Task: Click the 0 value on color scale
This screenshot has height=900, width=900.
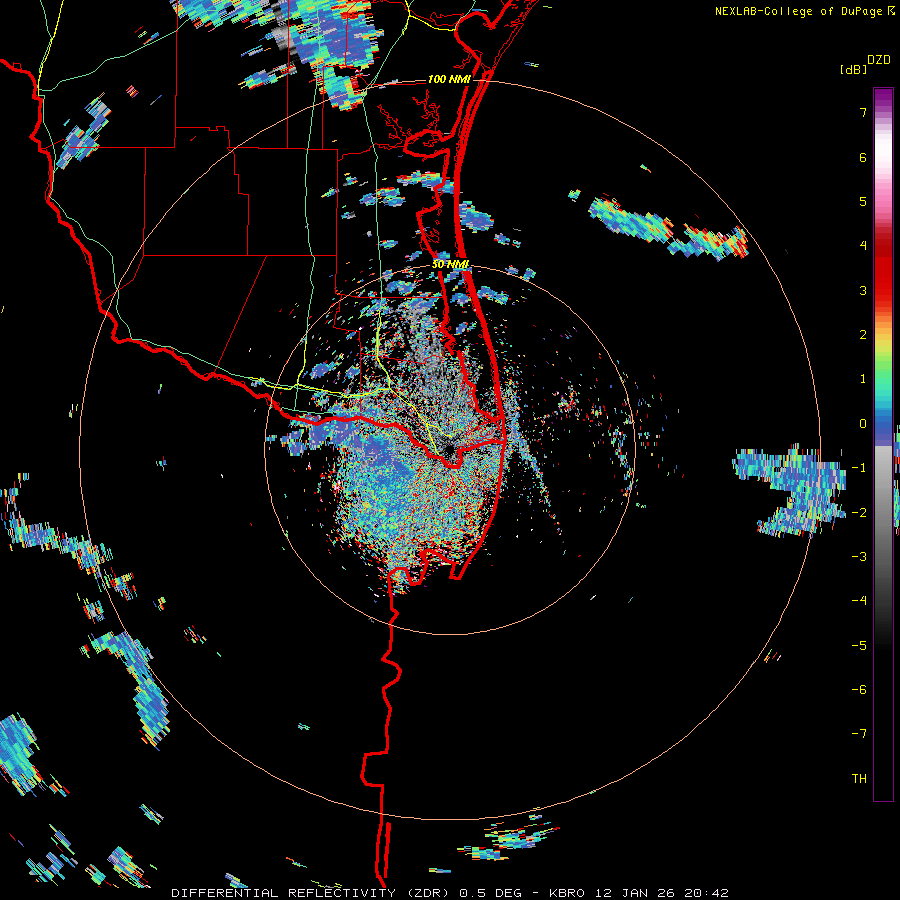Action: click(x=863, y=424)
